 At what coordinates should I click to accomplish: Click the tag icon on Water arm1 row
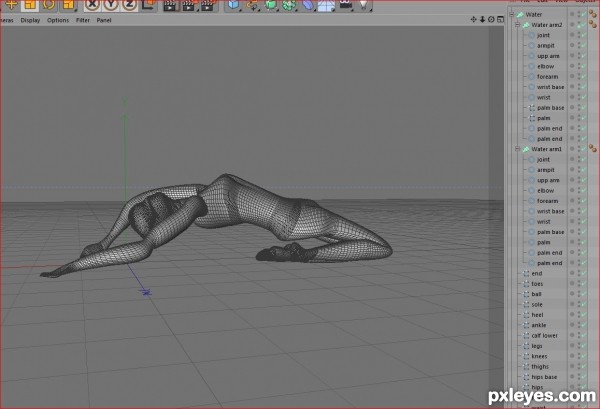(593, 148)
